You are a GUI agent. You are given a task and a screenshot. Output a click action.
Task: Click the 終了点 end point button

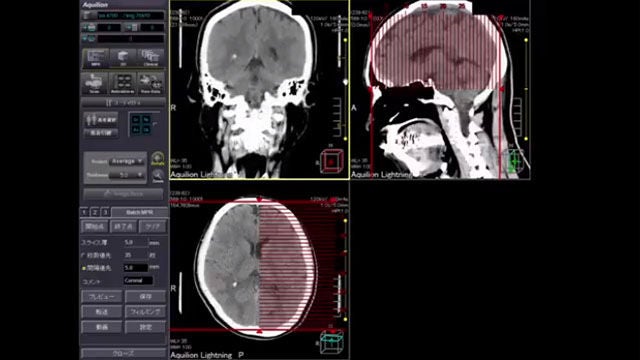123,227
